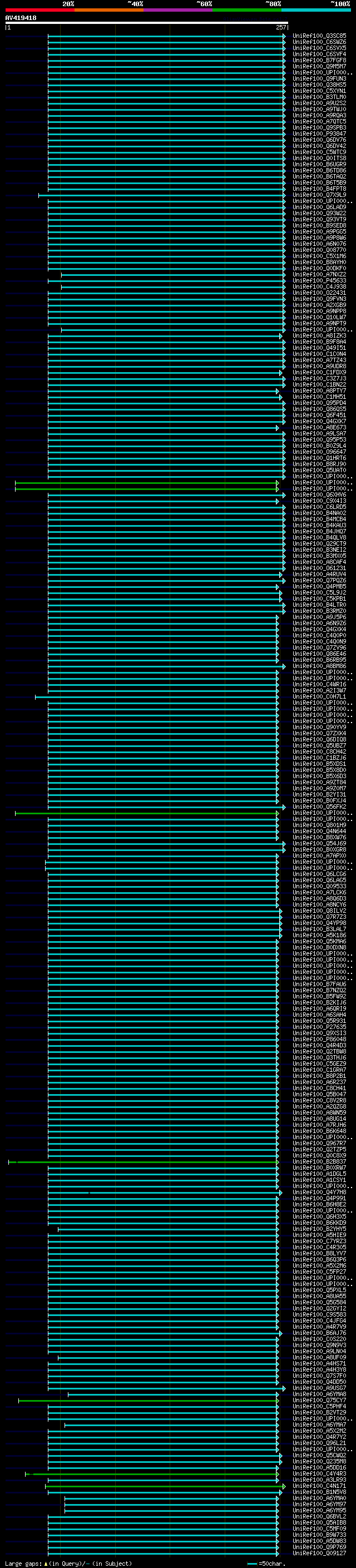Select hit UniRef100_B3TLM0
The width and height of the screenshot is (356, 1568).
(x=319, y=97)
